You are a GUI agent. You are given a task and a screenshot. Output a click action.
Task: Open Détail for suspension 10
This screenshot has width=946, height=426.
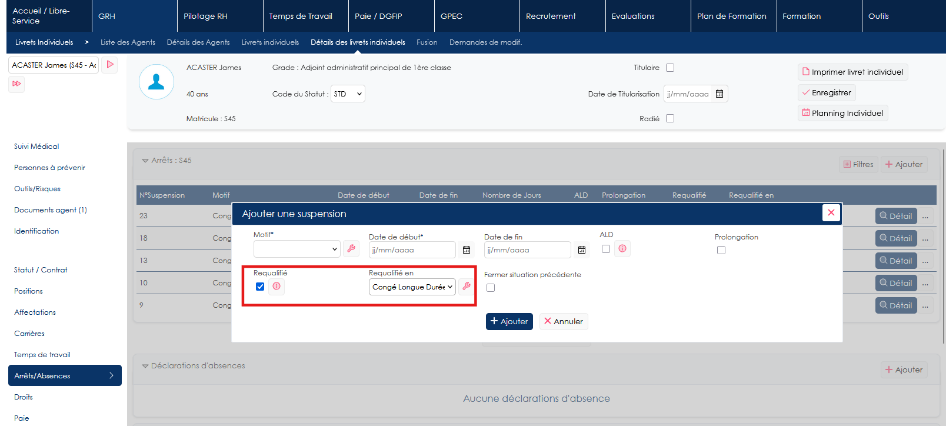(x=896, y=282)
